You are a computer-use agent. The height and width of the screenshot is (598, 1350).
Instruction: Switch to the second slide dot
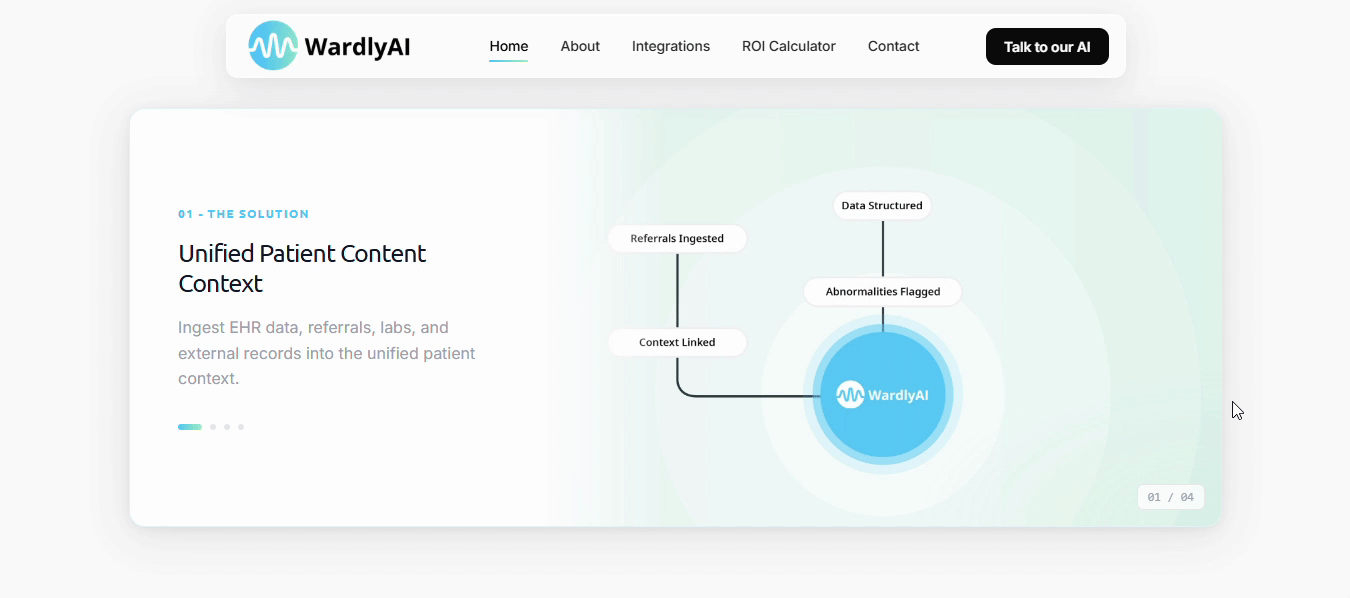[213, 427]
